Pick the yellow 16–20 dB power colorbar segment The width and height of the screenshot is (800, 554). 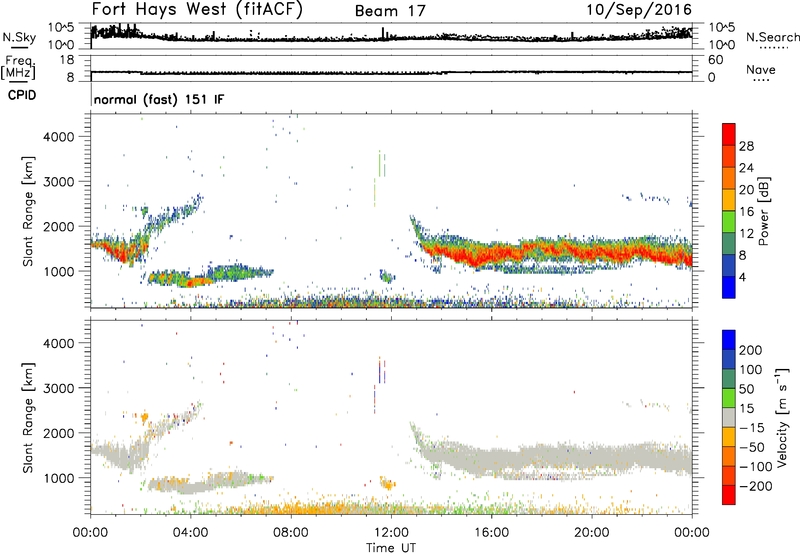(x=729, y=200)
